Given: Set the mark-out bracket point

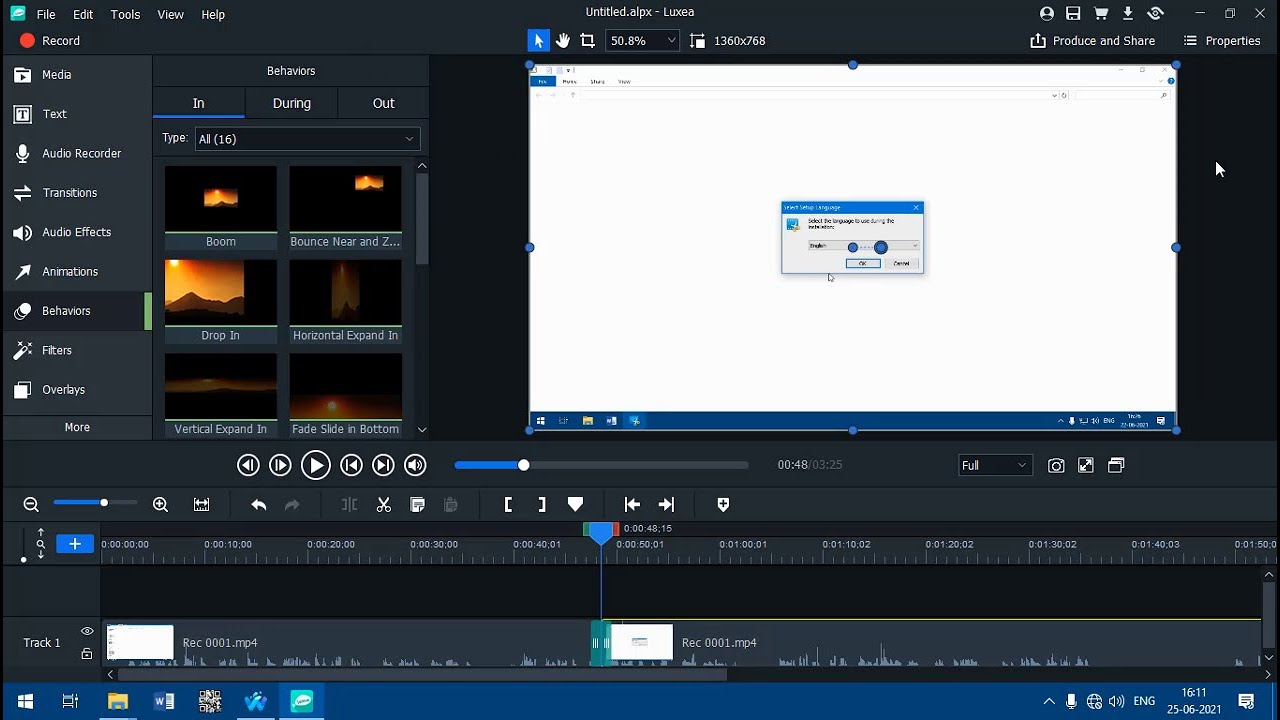Looking at the screenshot, I should click(541, 505).
